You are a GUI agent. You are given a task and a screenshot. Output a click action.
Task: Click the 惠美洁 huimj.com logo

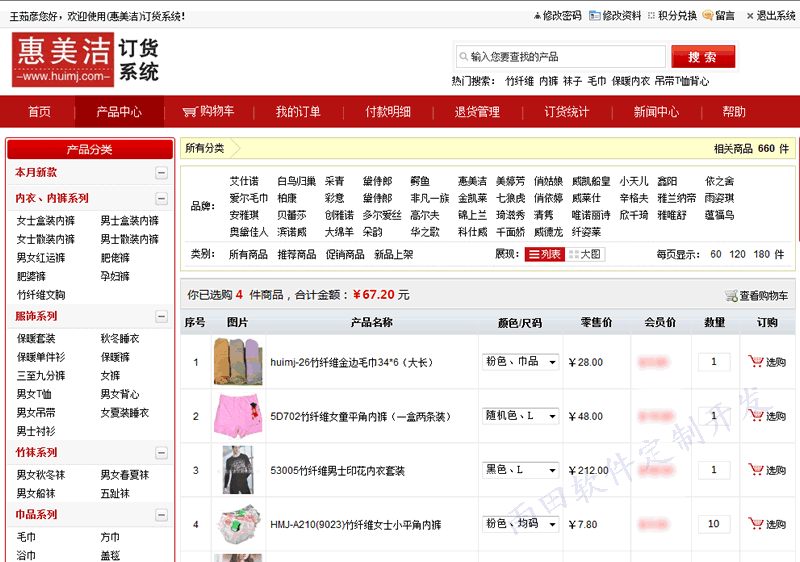(63, 60)
